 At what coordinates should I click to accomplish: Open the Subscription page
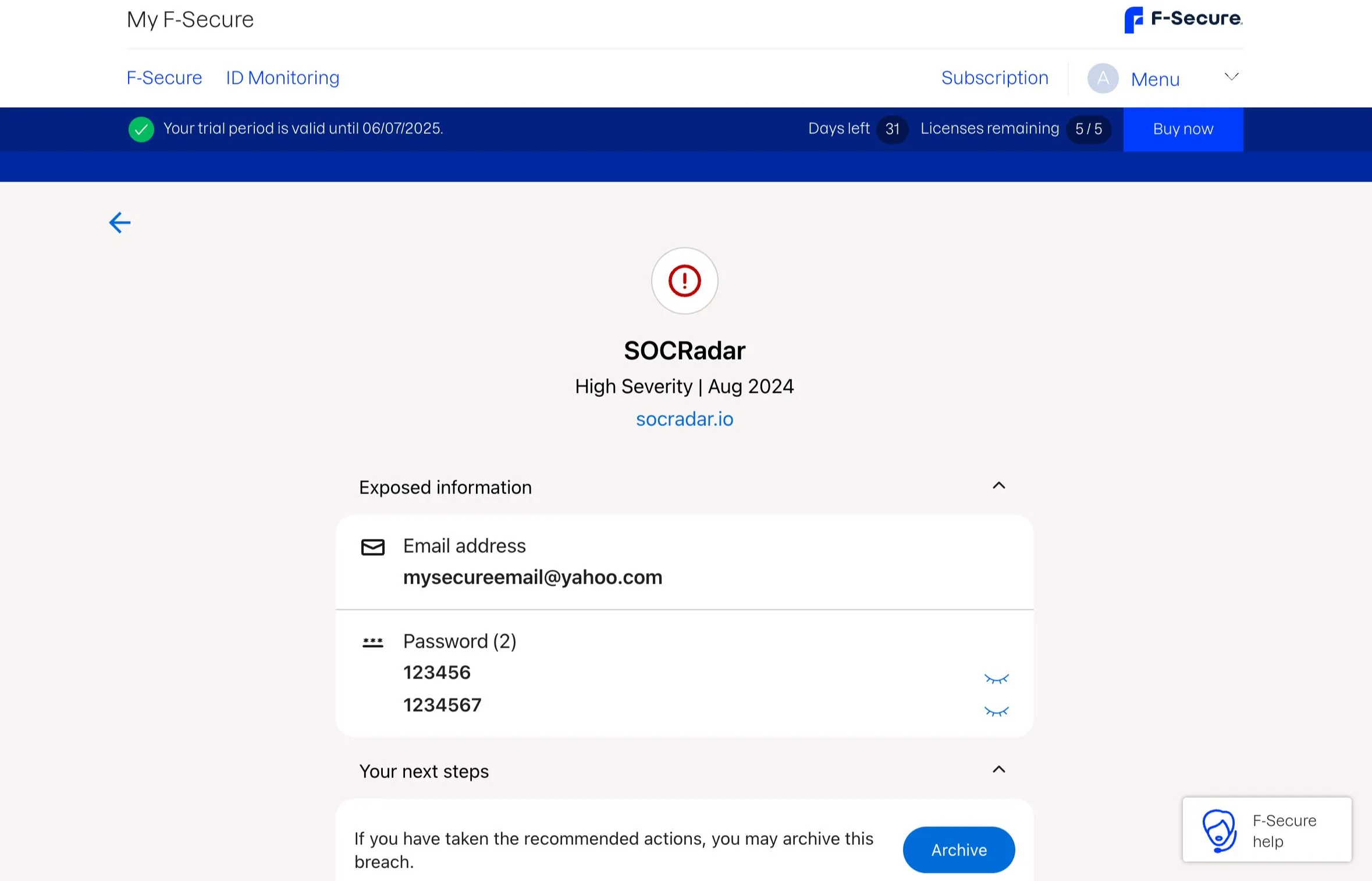(x=994, y=78)
